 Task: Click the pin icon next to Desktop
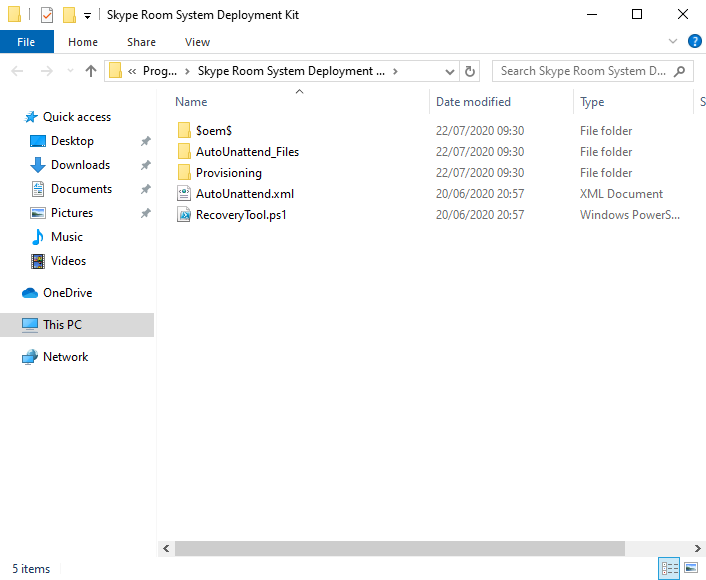tap(145, 141)
